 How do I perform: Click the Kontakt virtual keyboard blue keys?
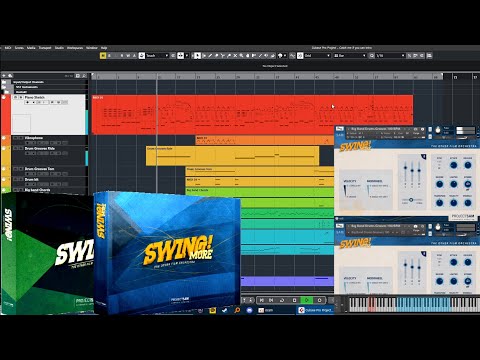pyautogui.click(x=422, y=304)
